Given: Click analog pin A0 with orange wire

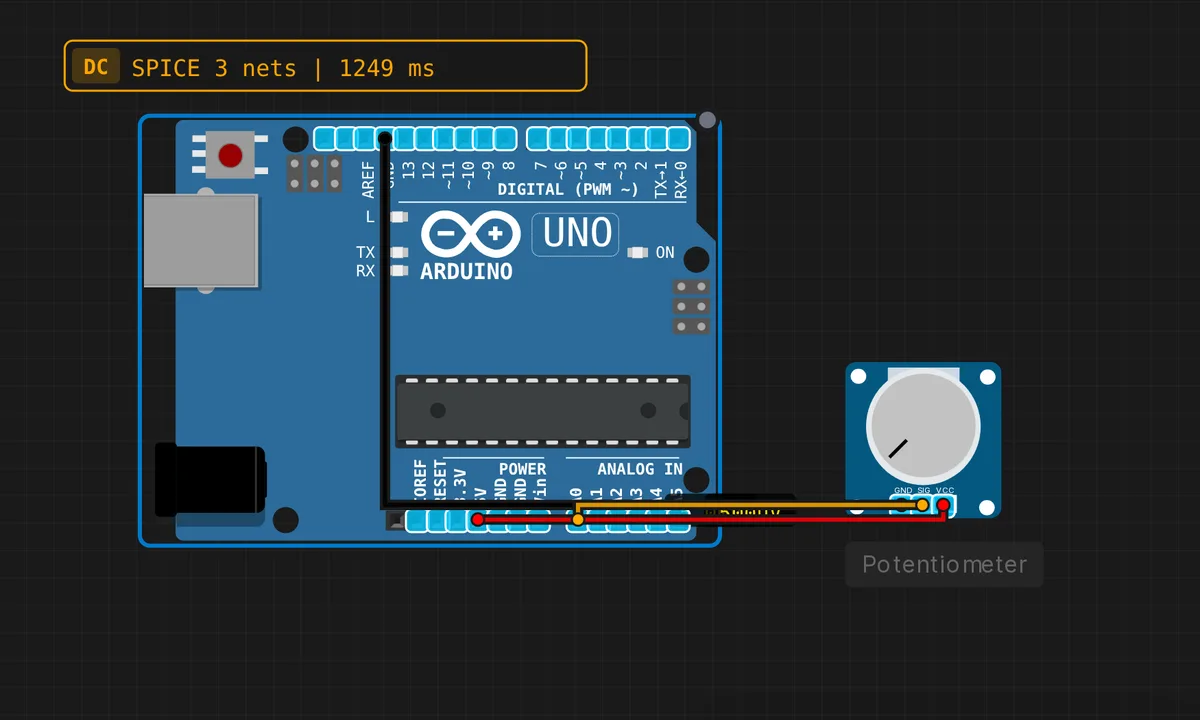Looking at the screenshot, I should (578, 520).
